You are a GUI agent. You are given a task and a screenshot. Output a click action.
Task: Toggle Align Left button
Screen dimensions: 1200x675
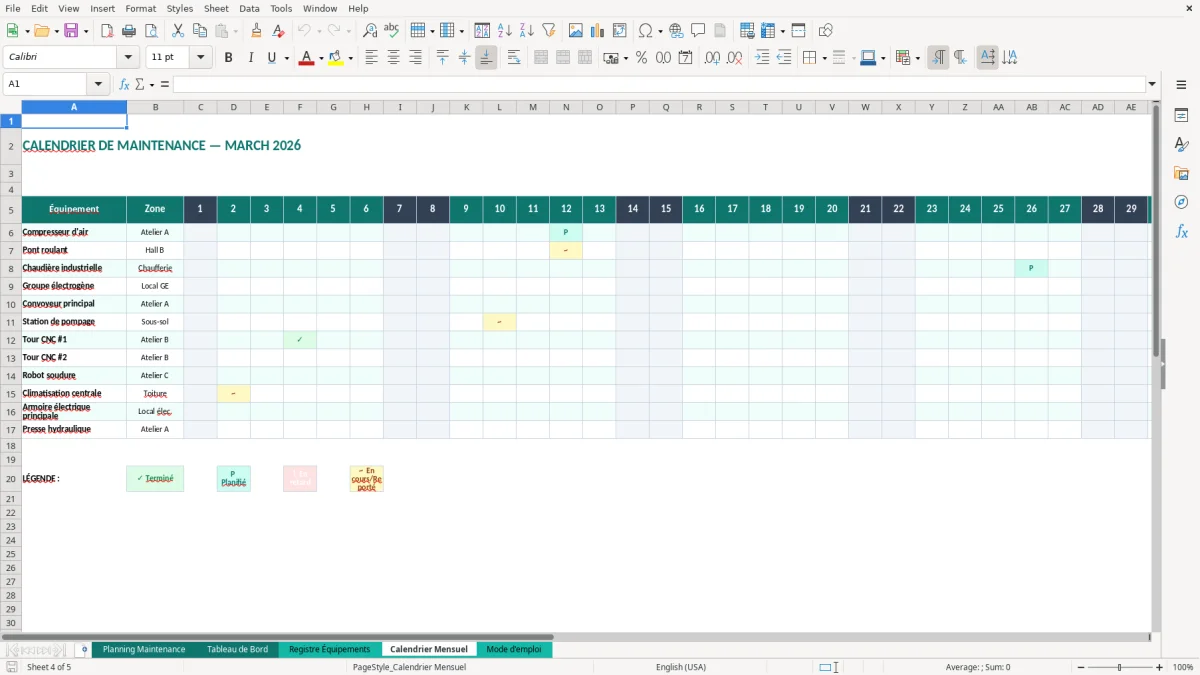(371, 58)
